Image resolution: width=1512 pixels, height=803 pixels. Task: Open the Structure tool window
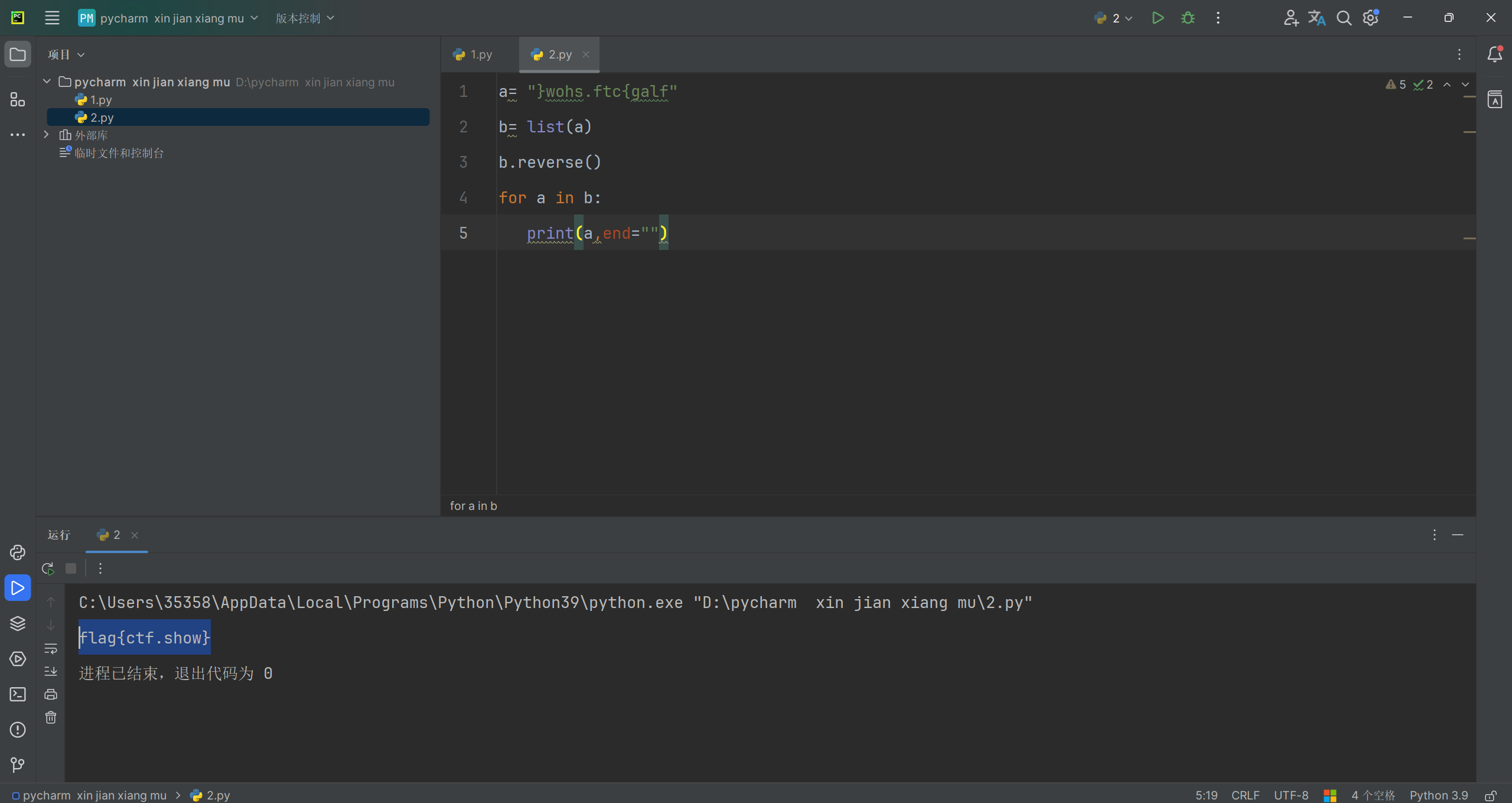coord(18,99)
